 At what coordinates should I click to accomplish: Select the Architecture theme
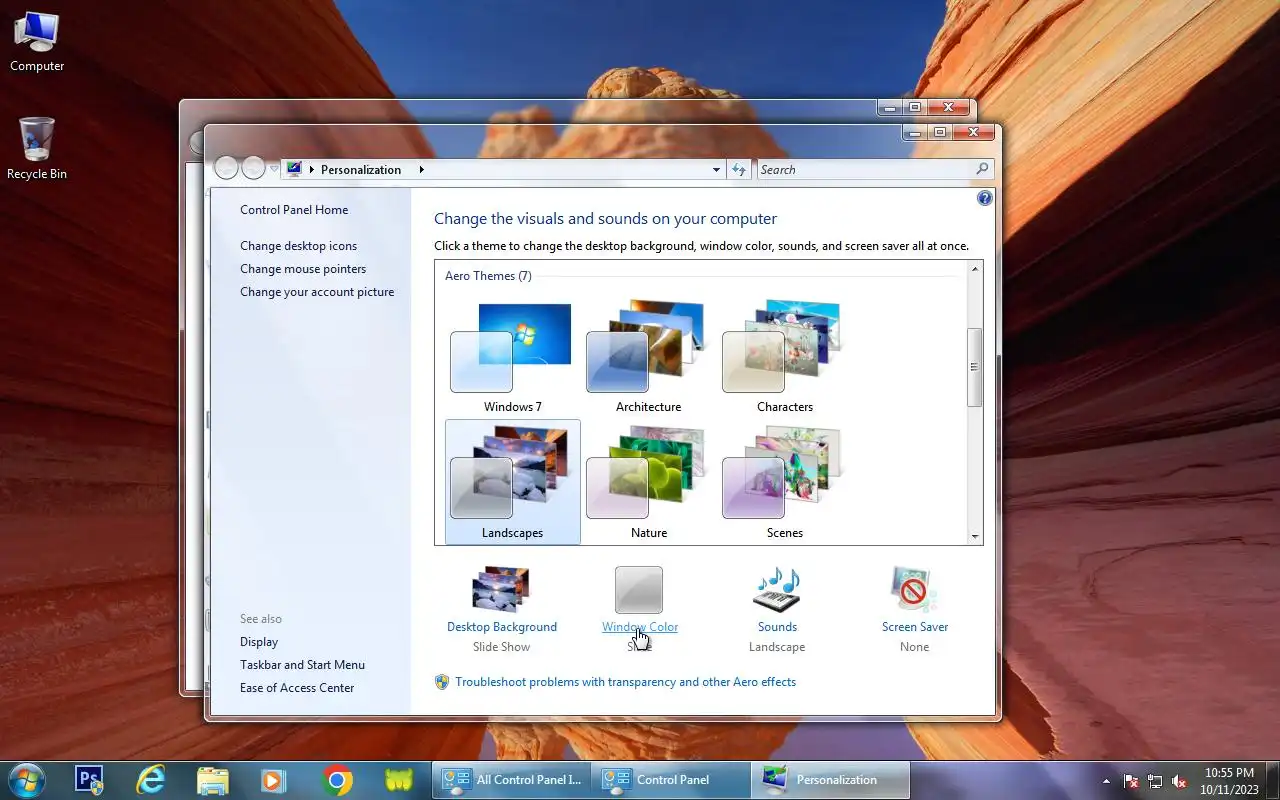(648, 356)
